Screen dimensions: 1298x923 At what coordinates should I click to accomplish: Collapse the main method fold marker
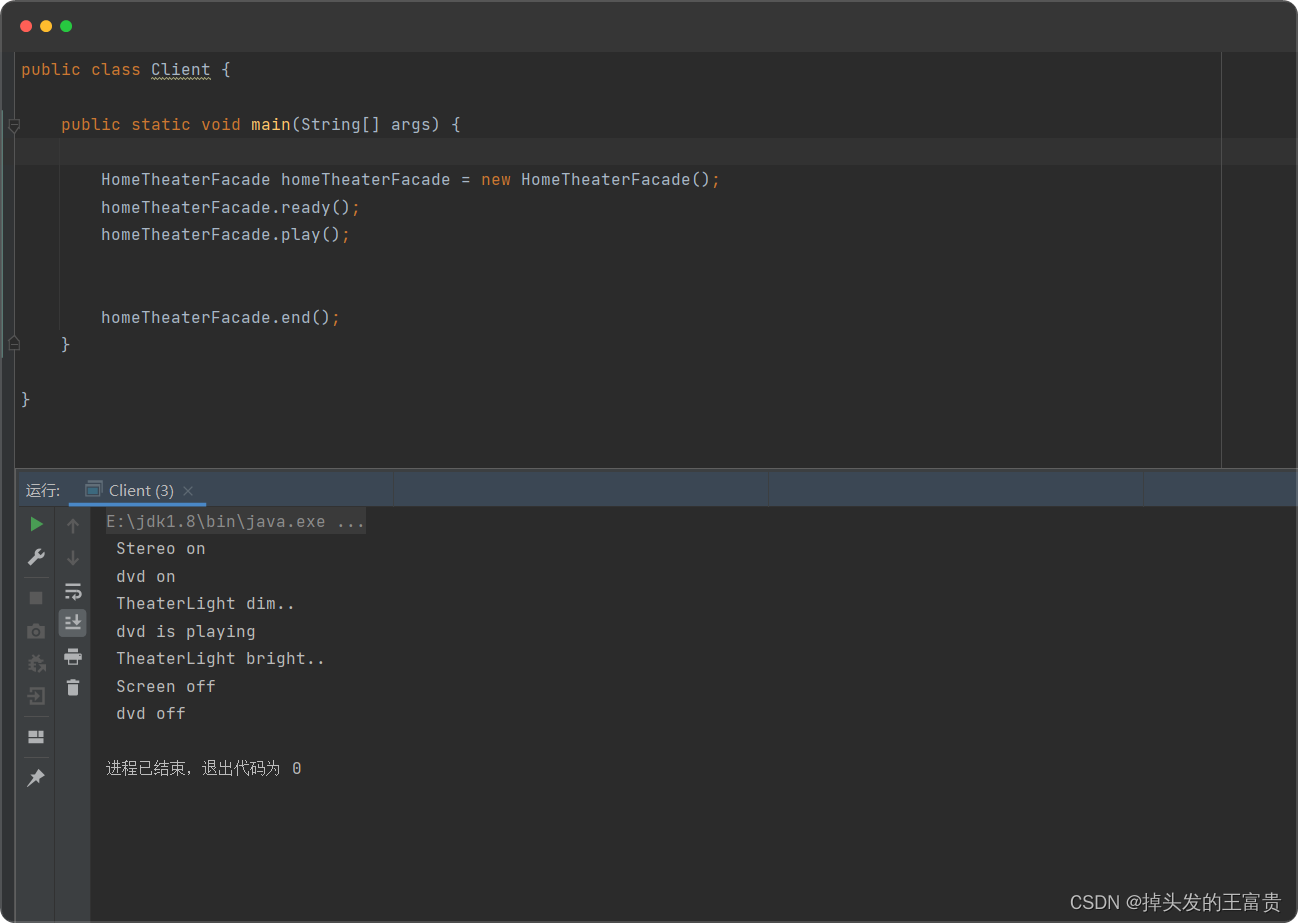pyautogui.click(x=14, y=125)
